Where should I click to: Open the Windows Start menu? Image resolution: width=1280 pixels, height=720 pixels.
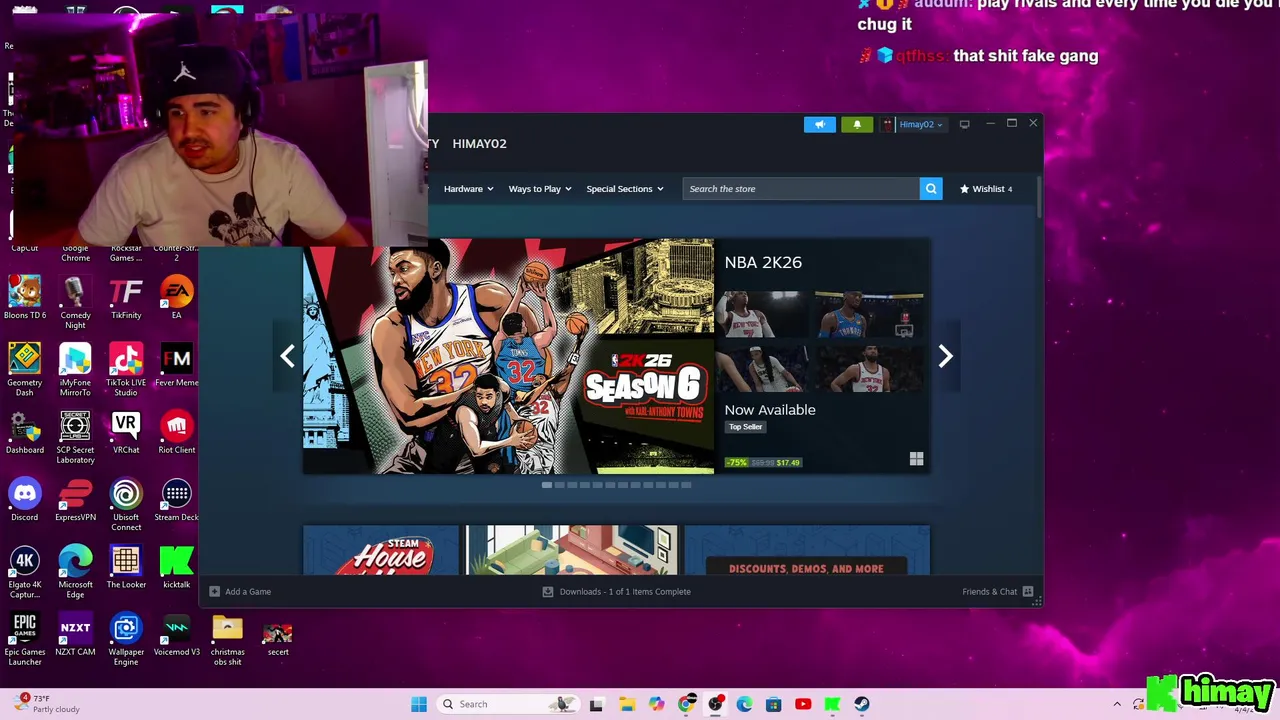(419, 704)
